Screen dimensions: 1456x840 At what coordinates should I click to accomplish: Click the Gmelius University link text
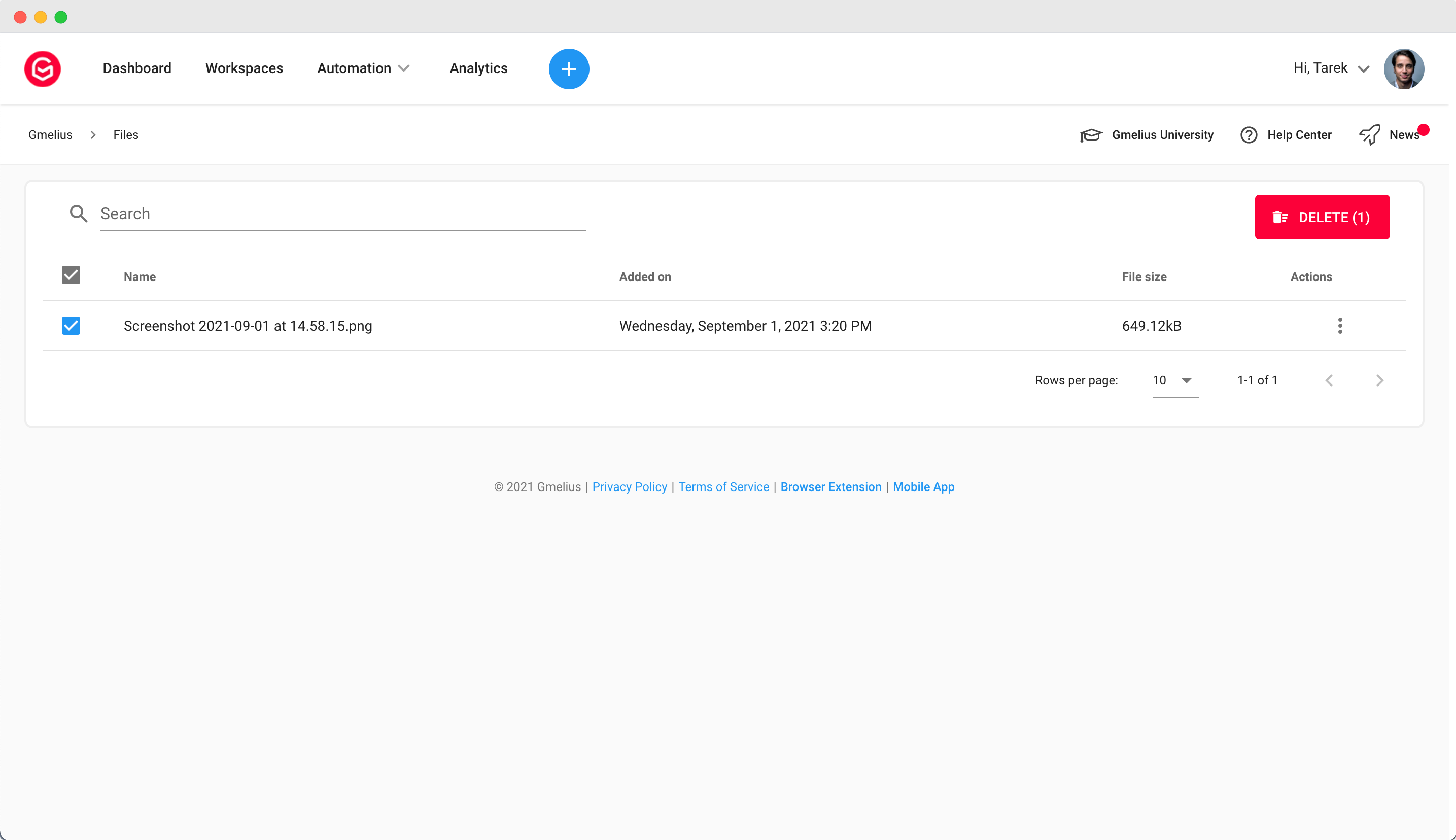coord(1162,135)
